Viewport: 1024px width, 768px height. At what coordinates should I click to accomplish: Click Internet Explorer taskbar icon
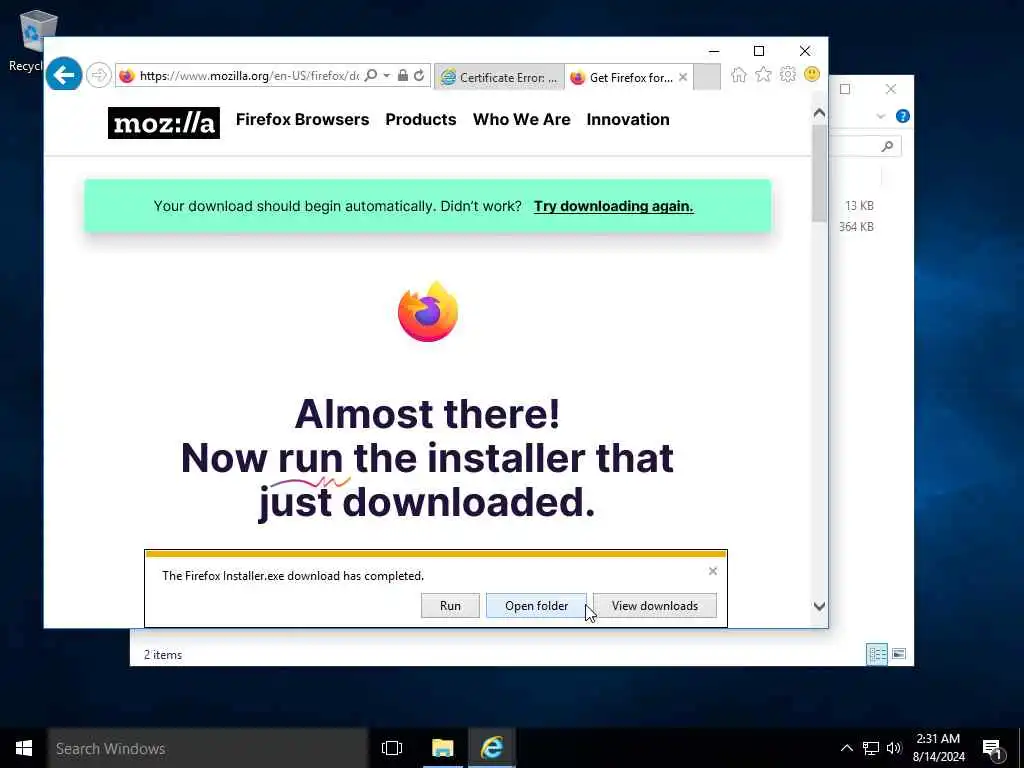[x=492, y=748]
